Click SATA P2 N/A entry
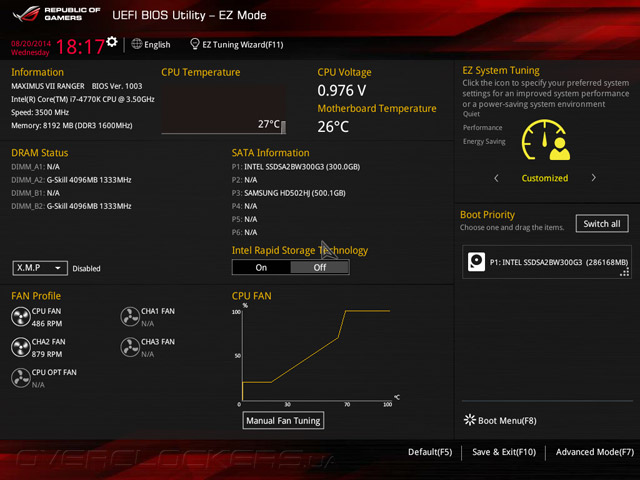Viewport: 640px width, 480px height. 244,180
